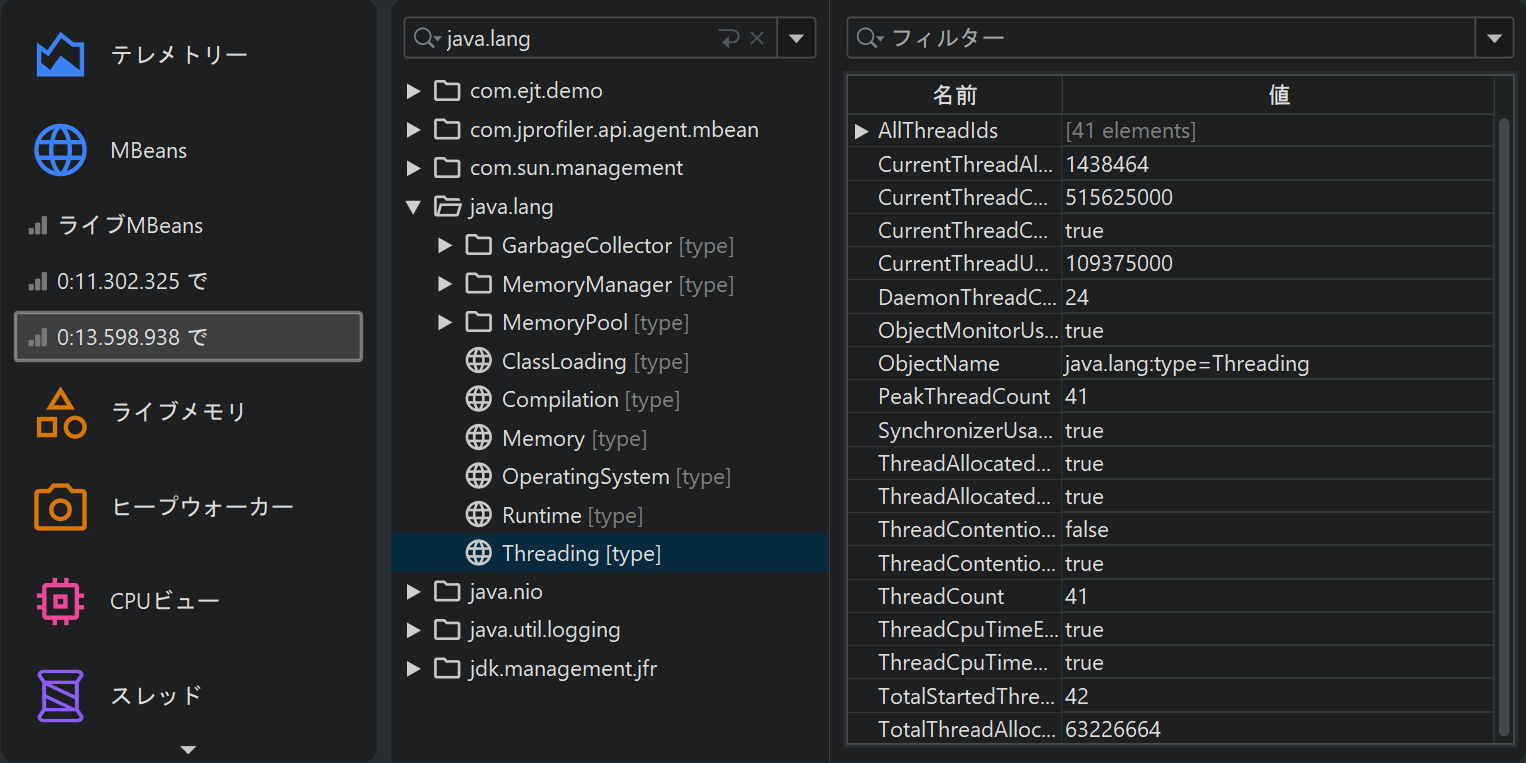Image resolution: width=1526 pixels, height=763 pixels.
Task: Open the Telemetry (テレメトリー) section icon
Action: tap(60, 55)
